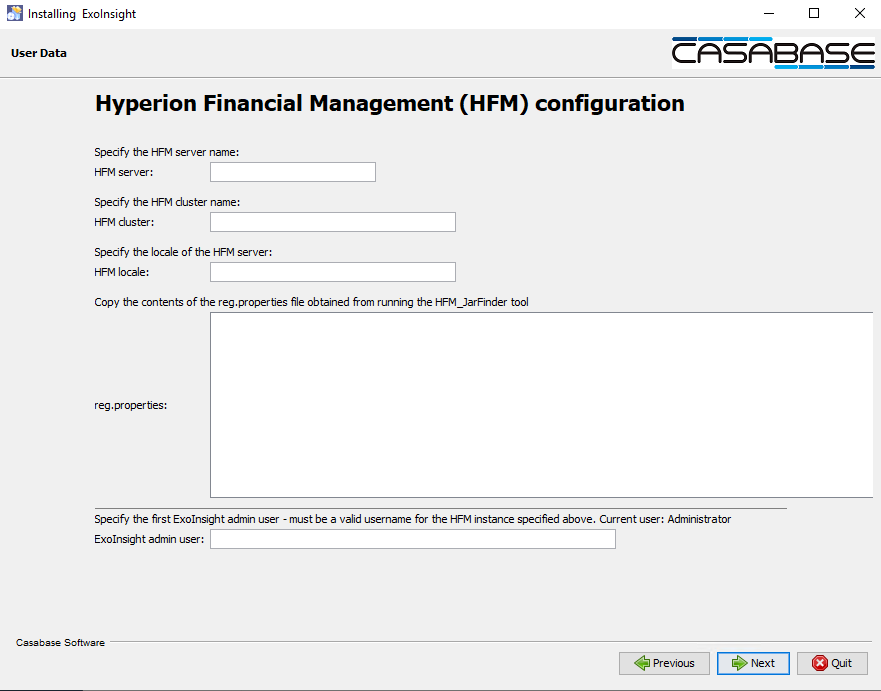The image size is (881, 691).
Task: Click the Hyperion Financial Management configuration heading
Action: tap(389, 104)
